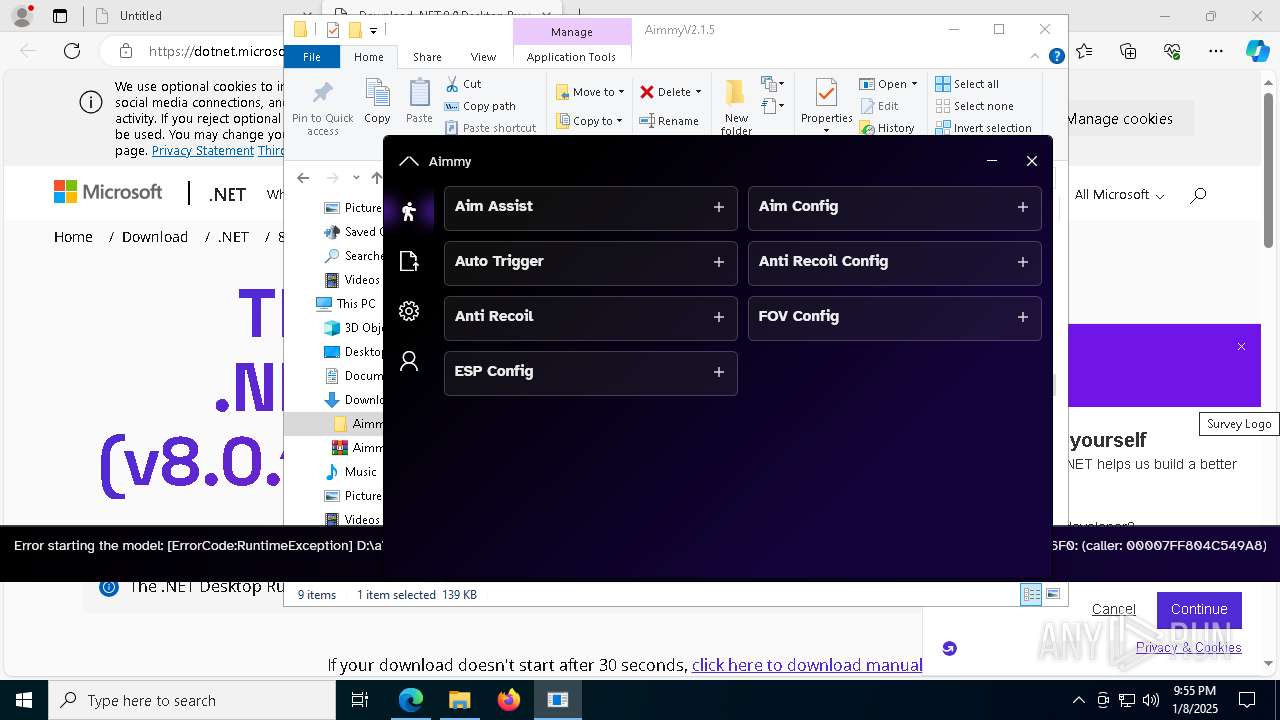1280x720 pixels.
Task: Open Aimmy aim menu running-figure icon
Action: pos(408,211)
